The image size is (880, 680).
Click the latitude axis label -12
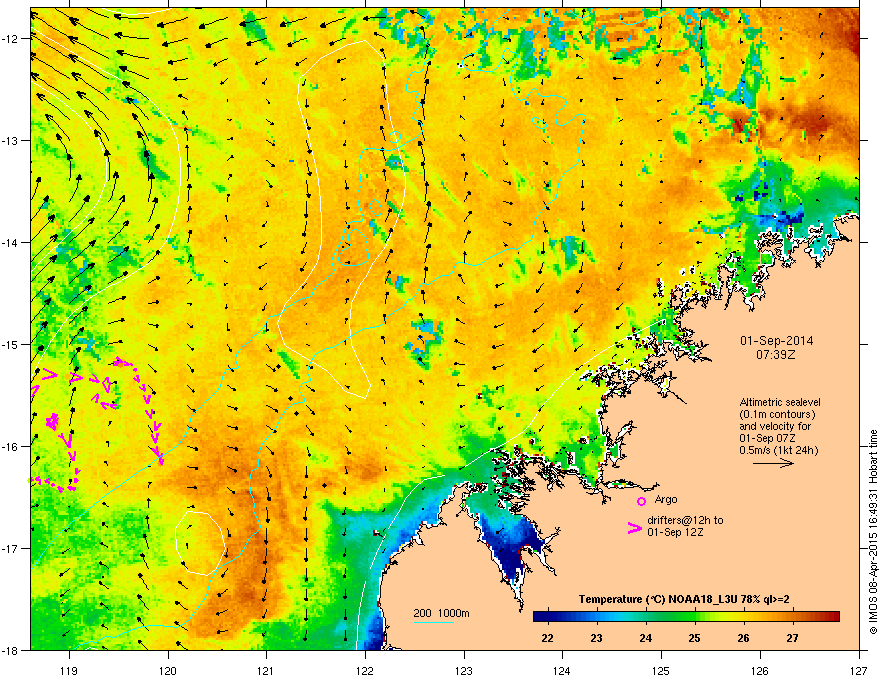tap(10, 38)
